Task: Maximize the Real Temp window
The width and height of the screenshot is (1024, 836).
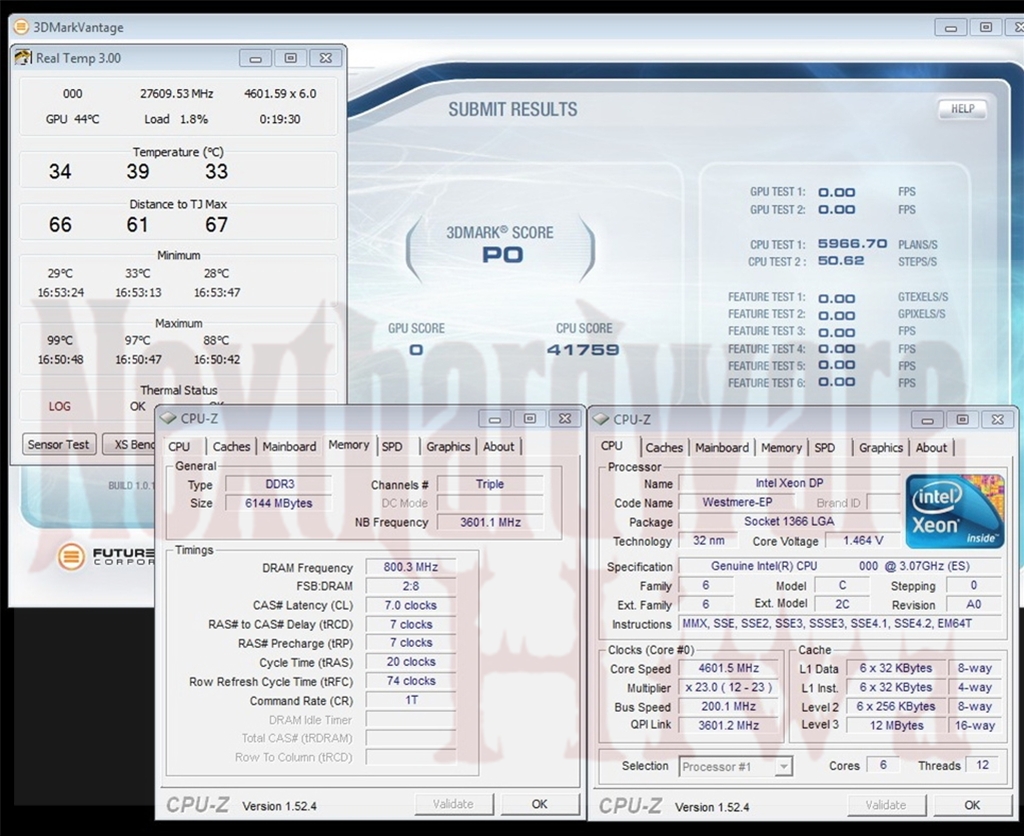Action: coord(291,58)
